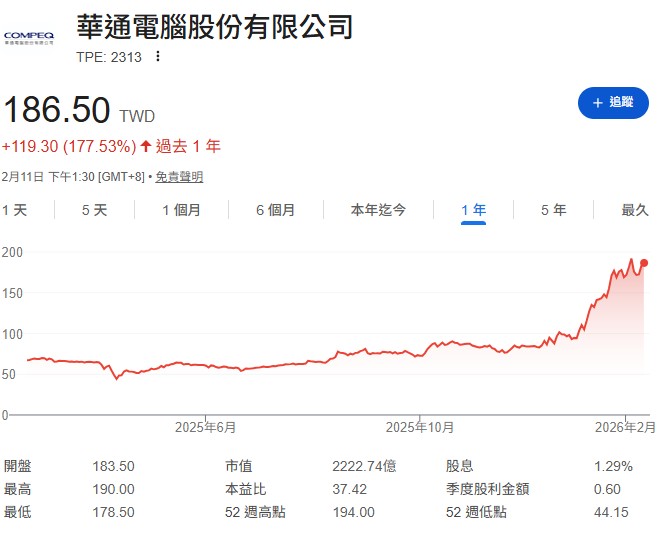Click the 2025年6月 axis label
The height and width of the screenshot is (537, 657).
coord(205,427)
